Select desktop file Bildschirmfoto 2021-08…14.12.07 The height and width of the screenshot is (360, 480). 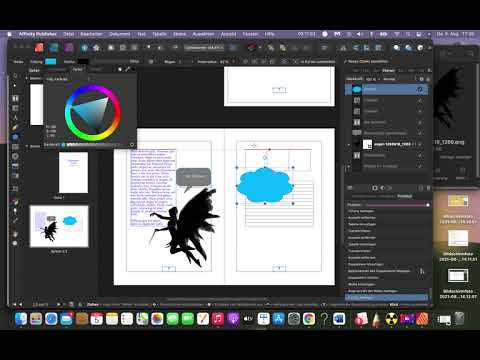point(458,284)
